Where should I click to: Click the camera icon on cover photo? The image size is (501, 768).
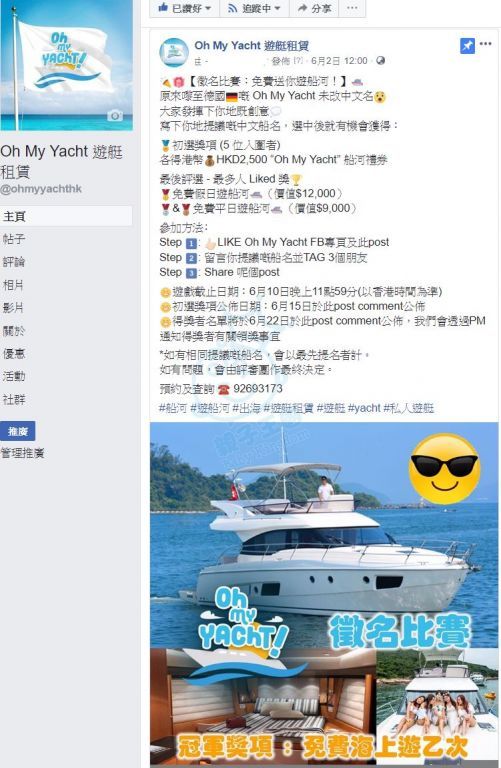tap(115, 116)
